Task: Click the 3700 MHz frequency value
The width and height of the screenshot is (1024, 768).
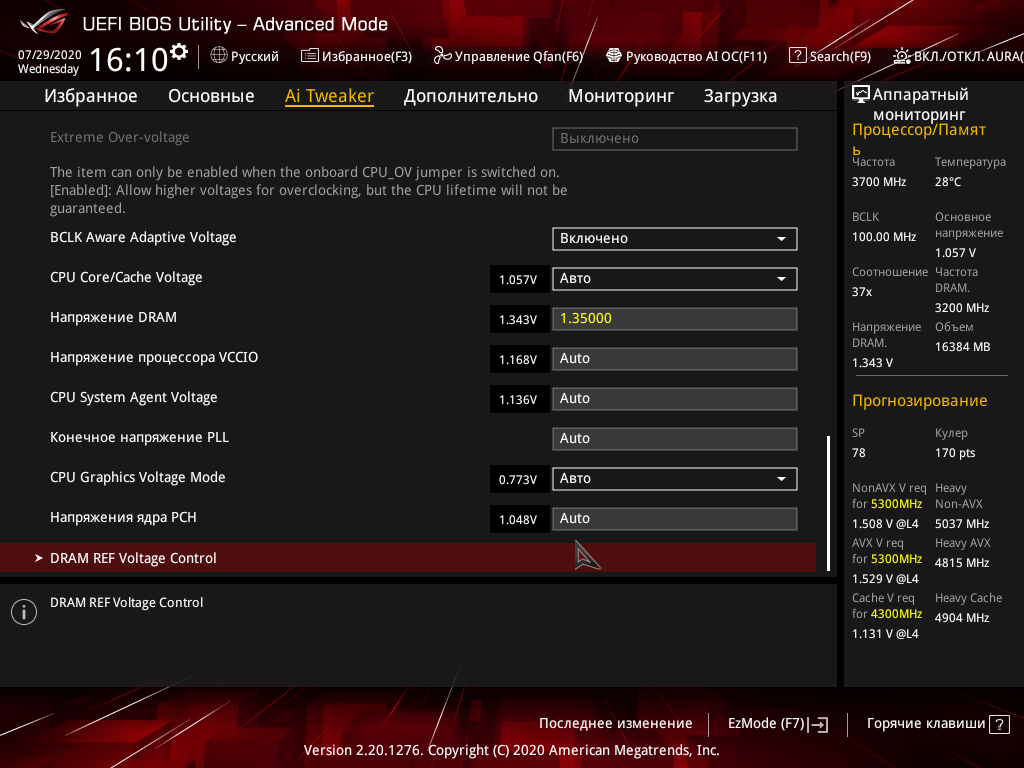Action: click(879, 182)
